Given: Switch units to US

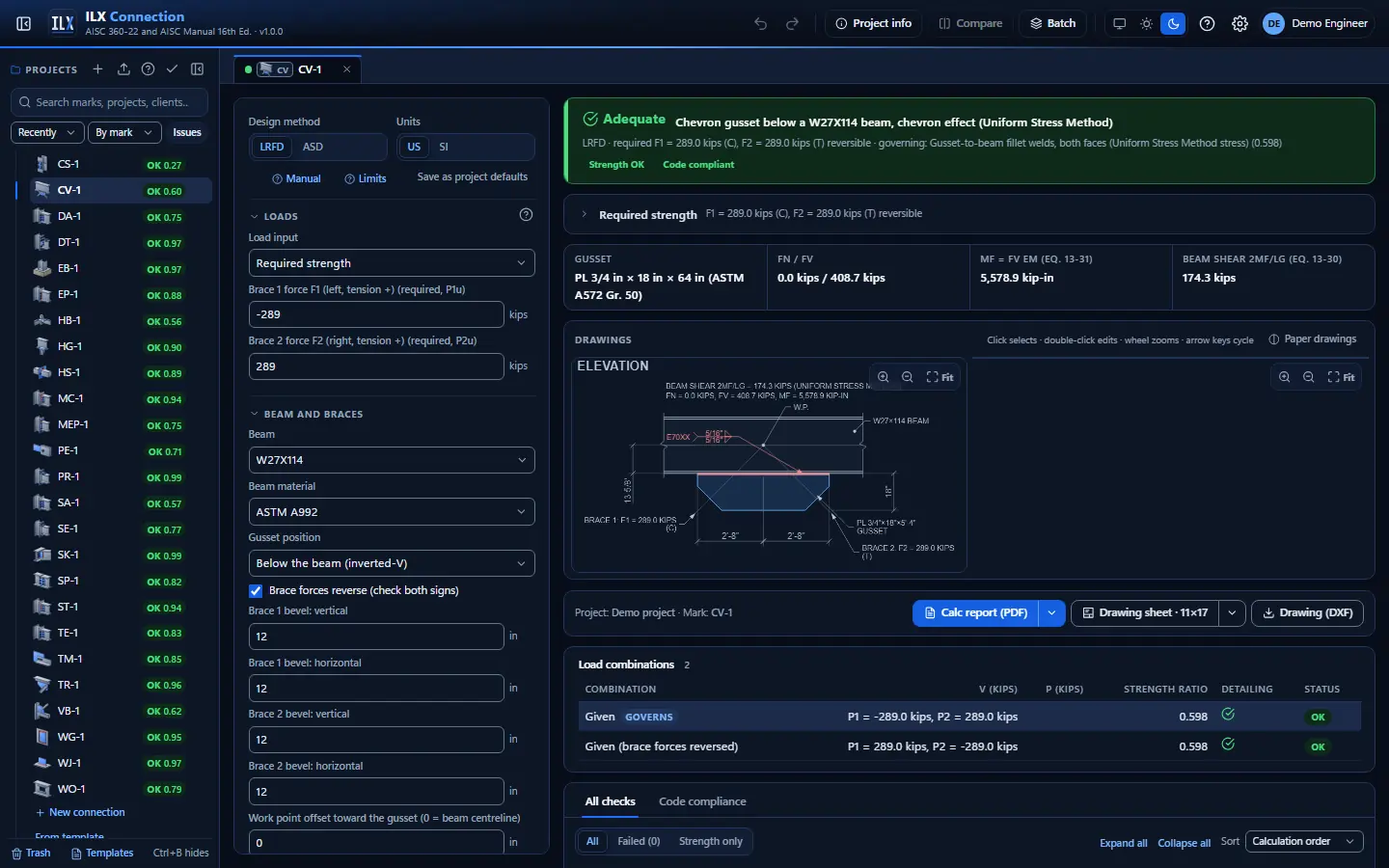Looking at the screenshot, I should (414, 147).
